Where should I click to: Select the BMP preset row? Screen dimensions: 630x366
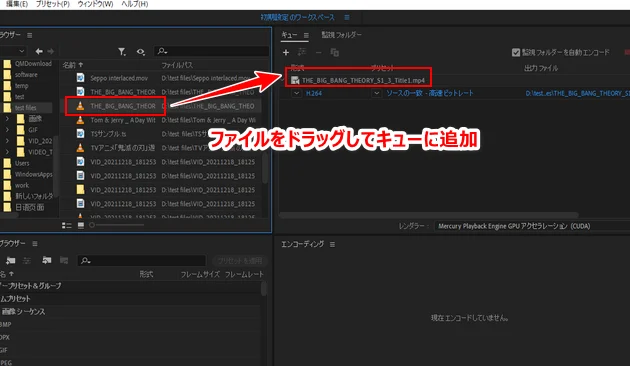coord(131,324)
